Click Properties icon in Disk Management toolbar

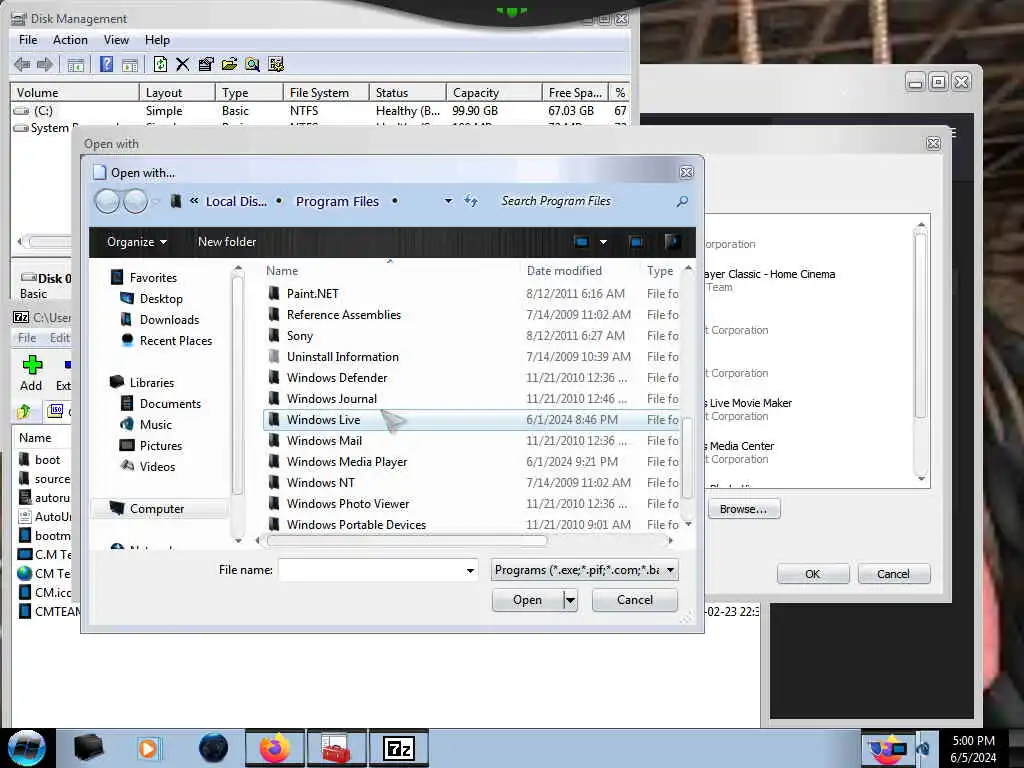pos(206,64)
